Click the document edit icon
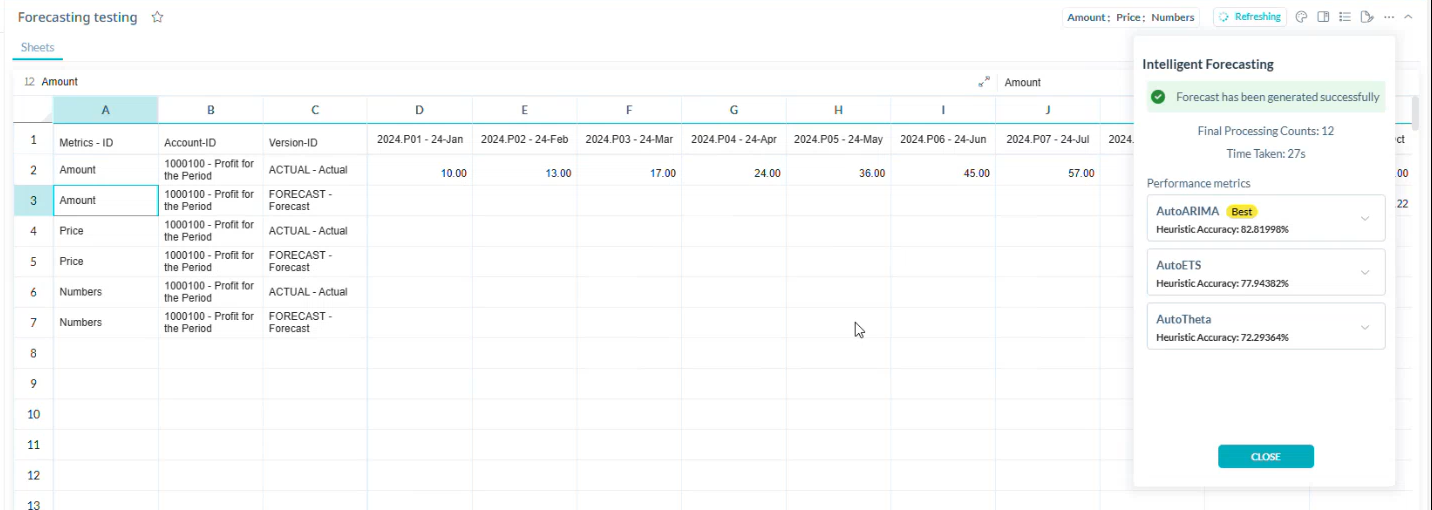 (x=1367, y=17)
